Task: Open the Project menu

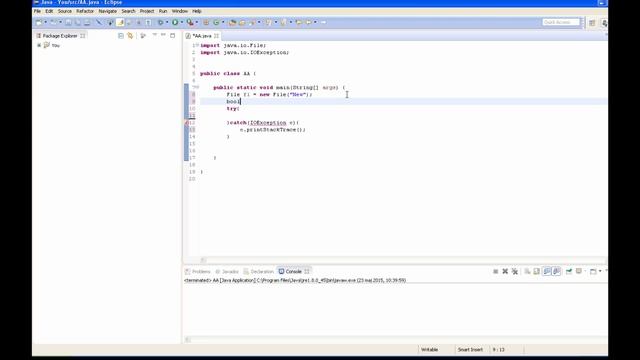Action: 147,11
